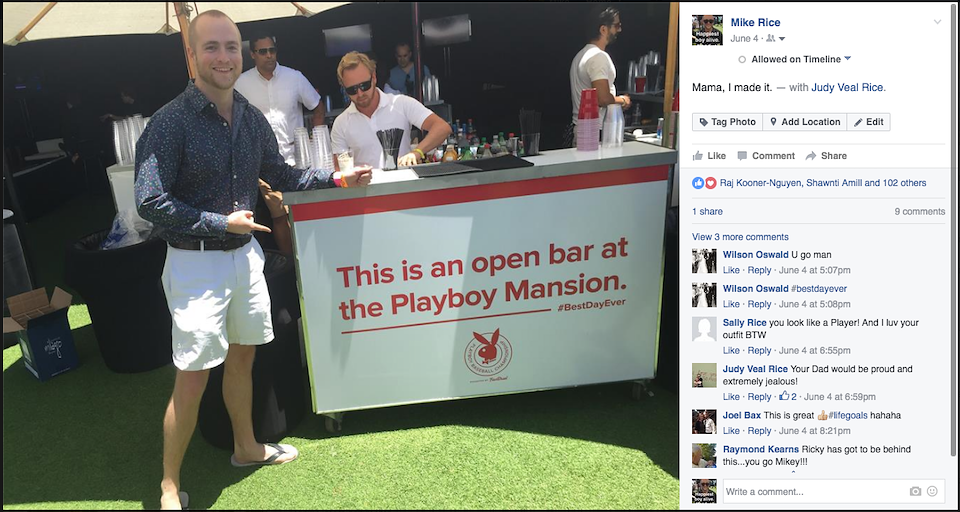Open Judy Veal Rice tagged profile link
Viewport: 960px width, 512px height.
(x=847, y=88)
